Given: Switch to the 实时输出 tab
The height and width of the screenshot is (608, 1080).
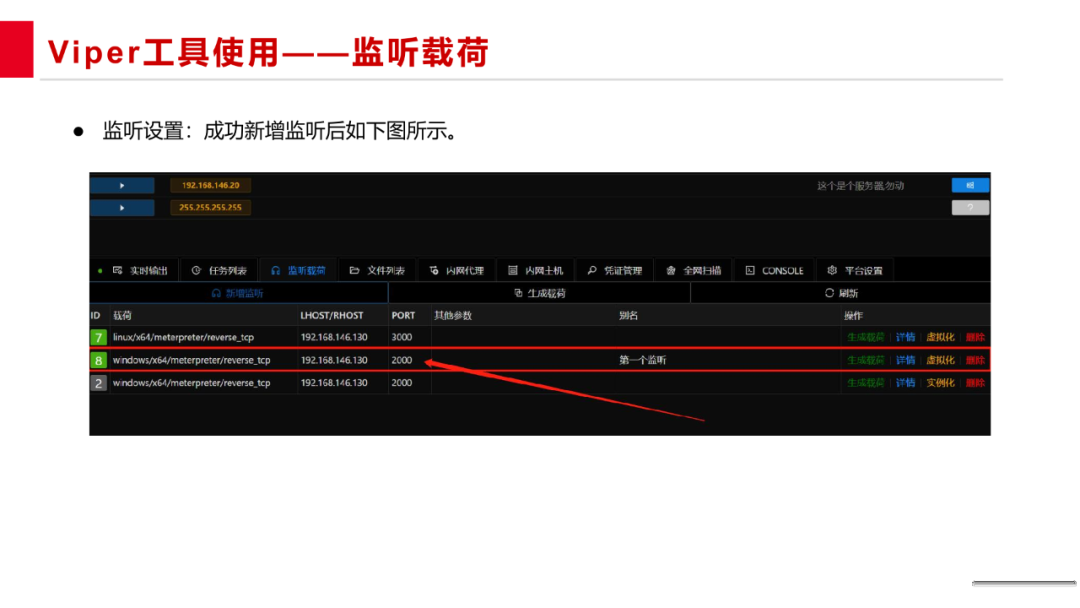Looking at the screenshot, I should coord(141,271).
